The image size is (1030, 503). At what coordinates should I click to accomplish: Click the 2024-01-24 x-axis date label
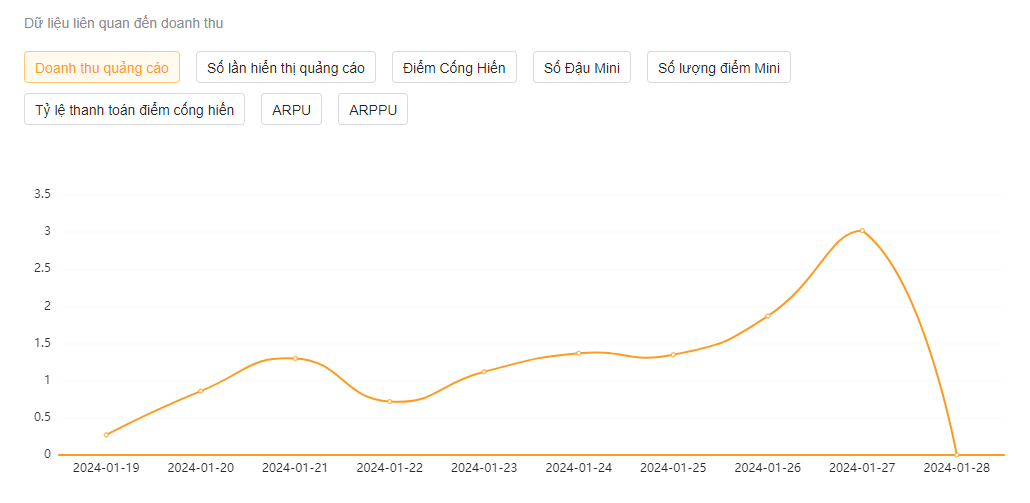(578, 468)
